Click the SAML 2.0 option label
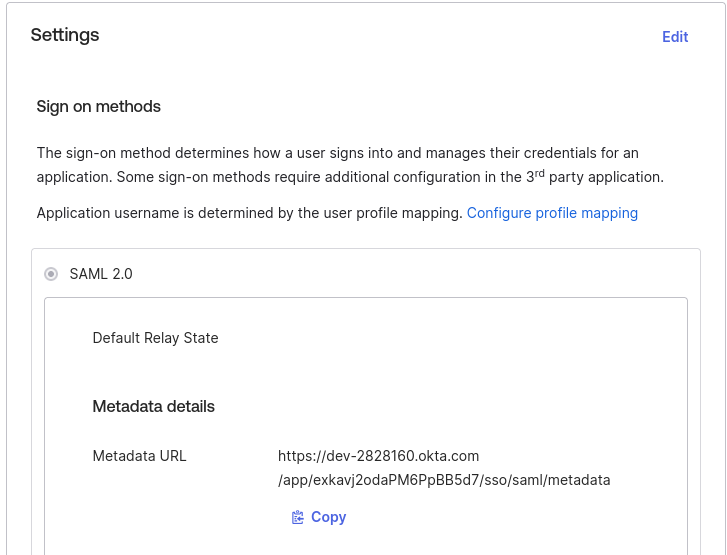This screenshot has width=727, height=555. click(101, 274)
